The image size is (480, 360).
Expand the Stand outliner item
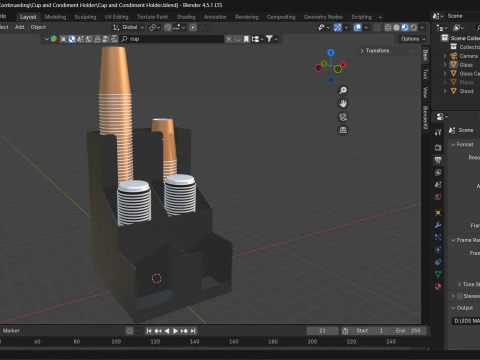tap(445, 91)
